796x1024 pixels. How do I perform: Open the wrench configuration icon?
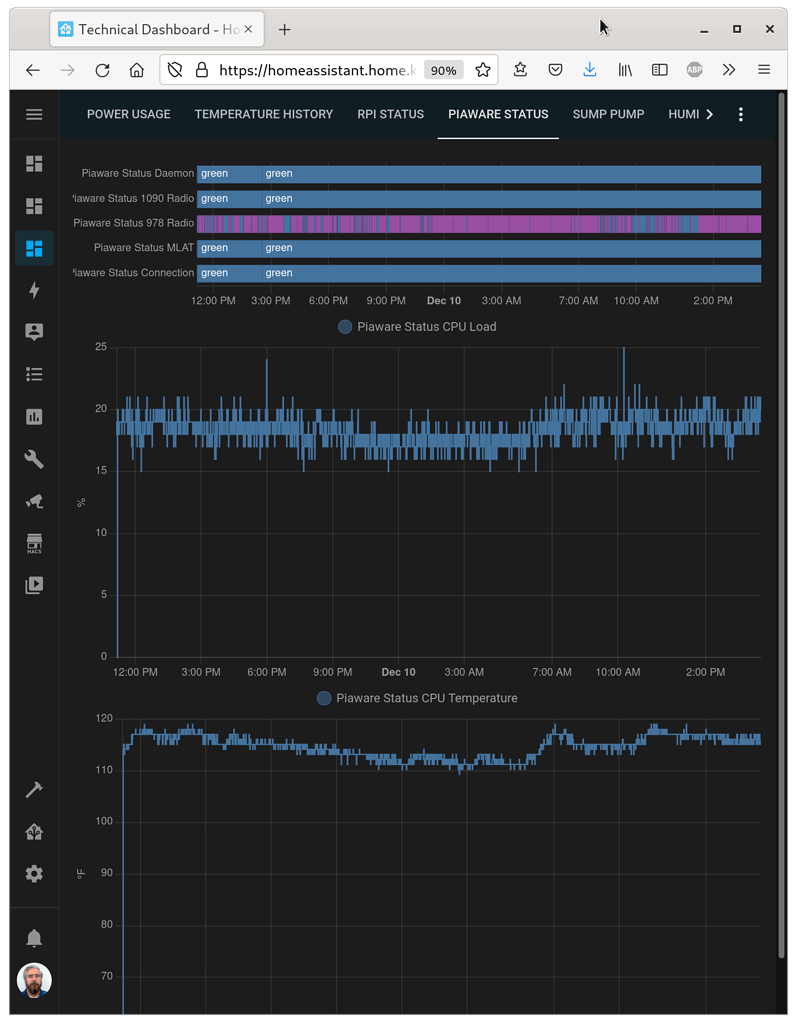tap(34, 458)
